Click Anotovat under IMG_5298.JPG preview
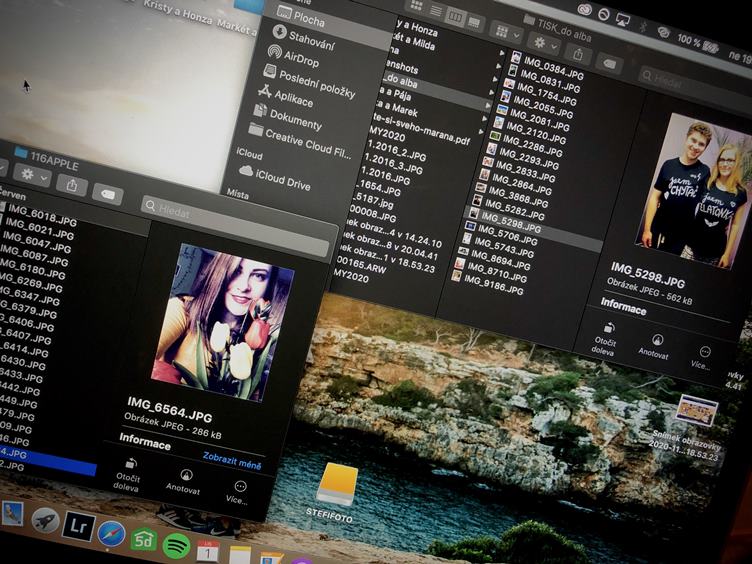The width and height of the screenshot is (752, 564). (x=655, y=347)
